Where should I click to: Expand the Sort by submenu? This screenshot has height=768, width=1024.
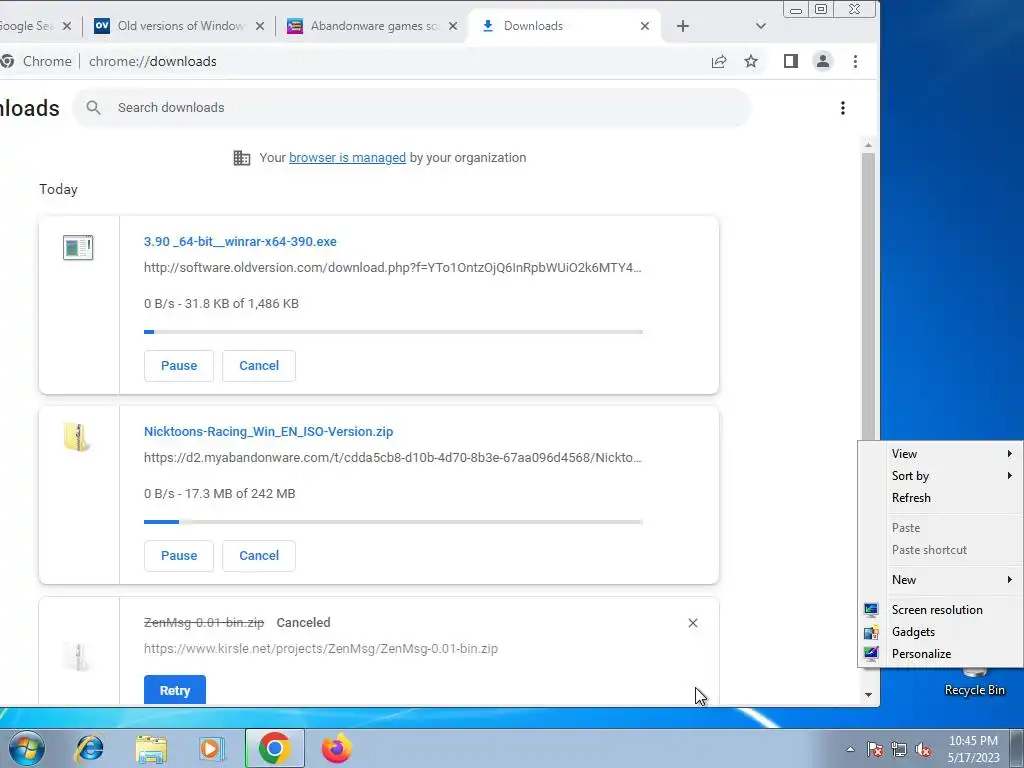click(940, 476)
